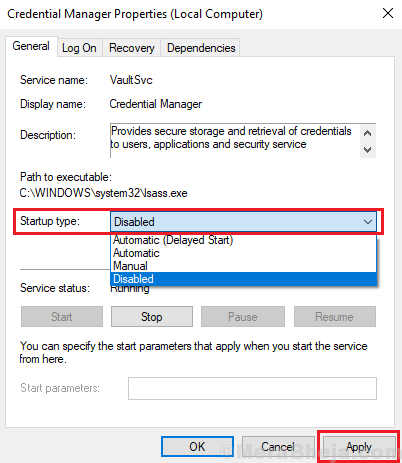Apply the changes with Apply button

tap(359, 447)
